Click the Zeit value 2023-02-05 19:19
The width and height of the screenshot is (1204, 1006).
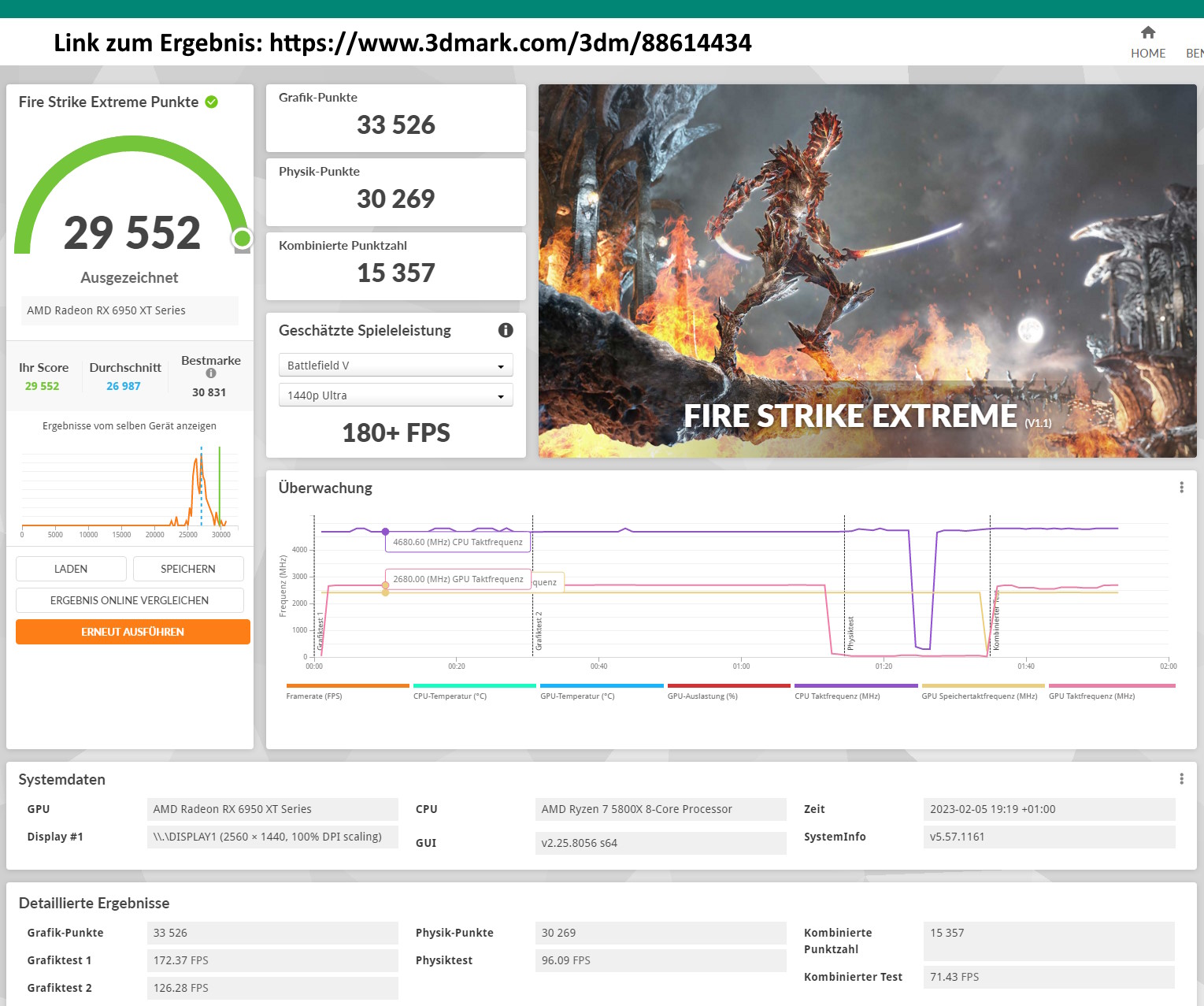click(x=1049, y=809)
